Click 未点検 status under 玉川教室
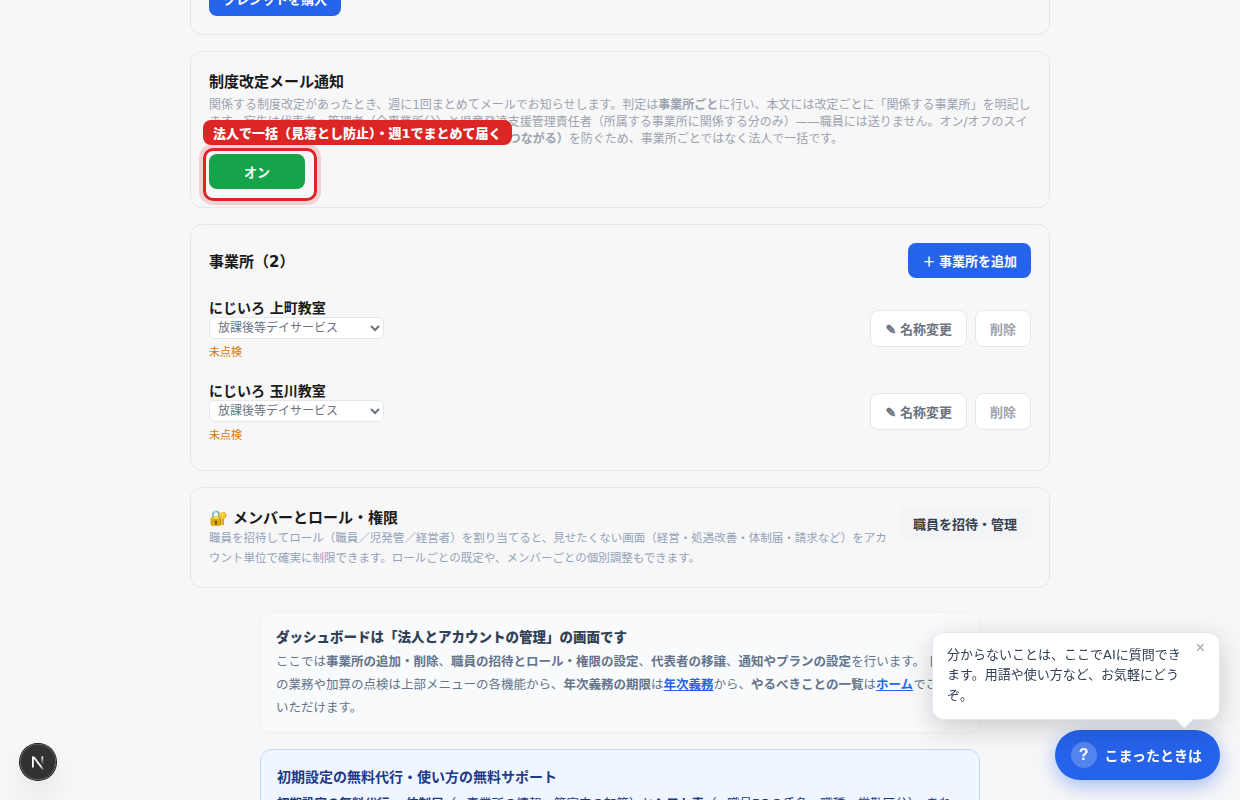This screenshot has width=1240, height=800. (x=225, y=435)
